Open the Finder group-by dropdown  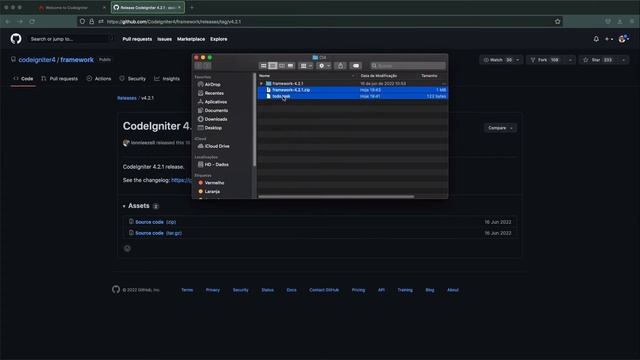306,66
